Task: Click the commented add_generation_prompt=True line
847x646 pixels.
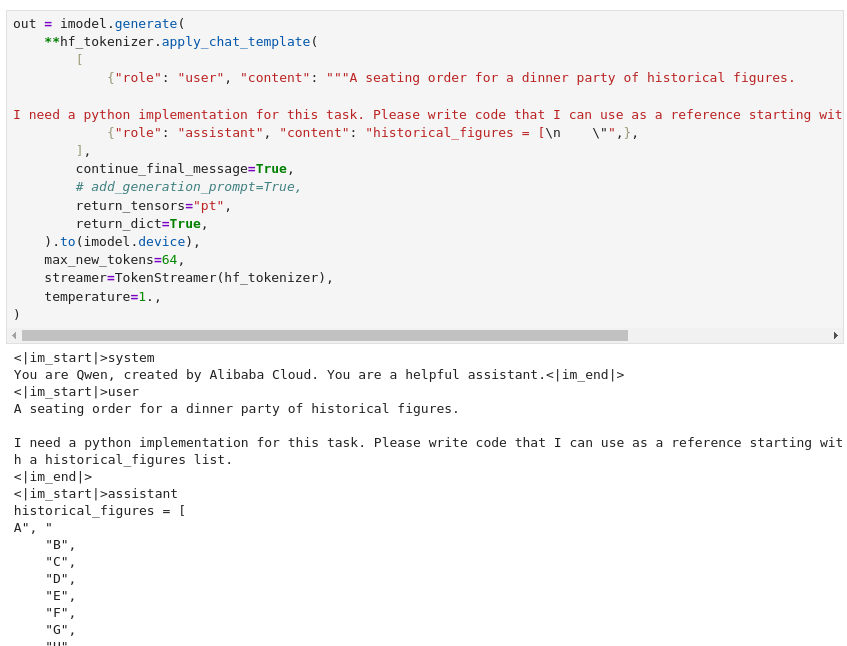Action: pyautogui.click(x=188, y=187)
